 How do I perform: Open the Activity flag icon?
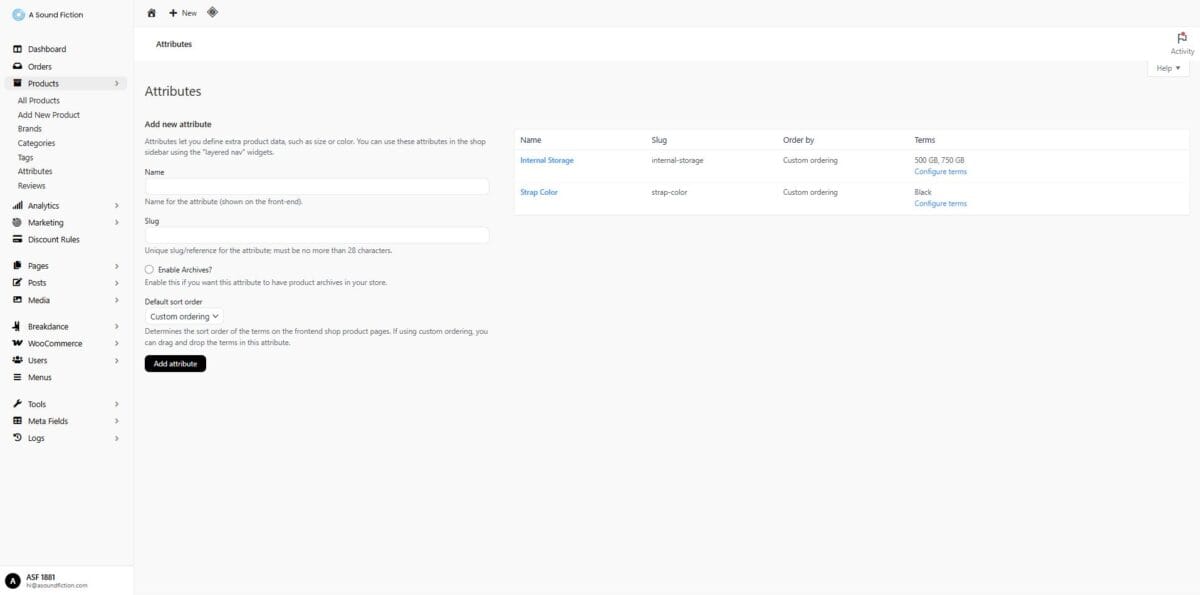(1182, 37)
